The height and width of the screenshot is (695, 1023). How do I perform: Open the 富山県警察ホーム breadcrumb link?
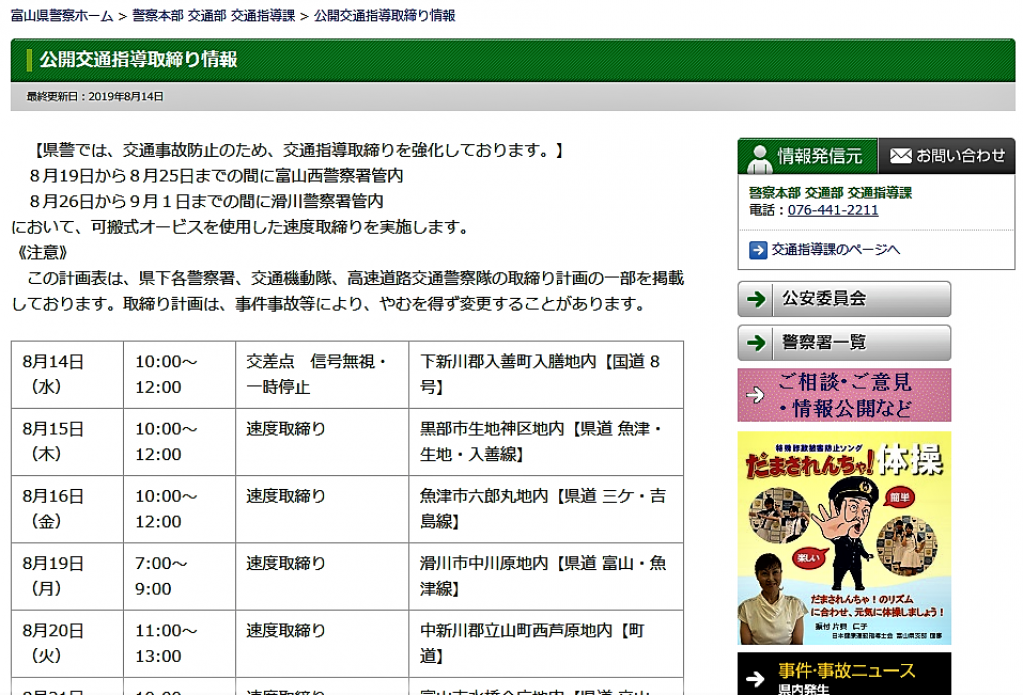tap(62, 16)
